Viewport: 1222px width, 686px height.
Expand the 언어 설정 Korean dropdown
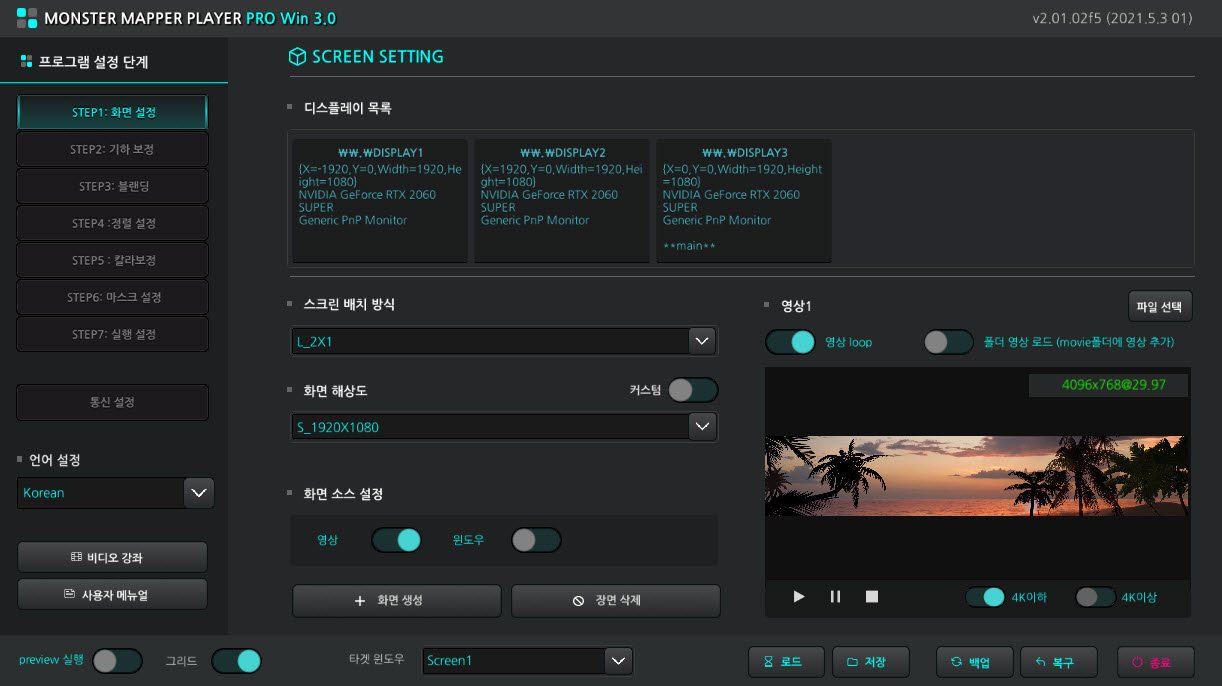(116, 493)
